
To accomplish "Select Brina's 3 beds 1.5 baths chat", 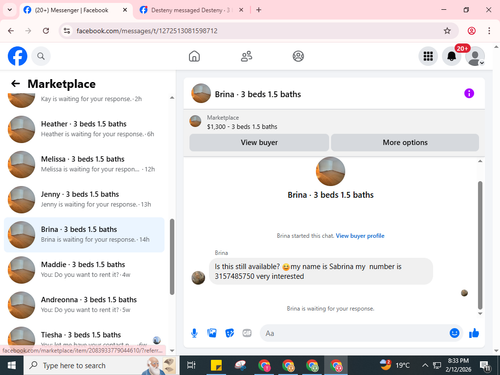I will pyautogui.click(x=84, y=235).
